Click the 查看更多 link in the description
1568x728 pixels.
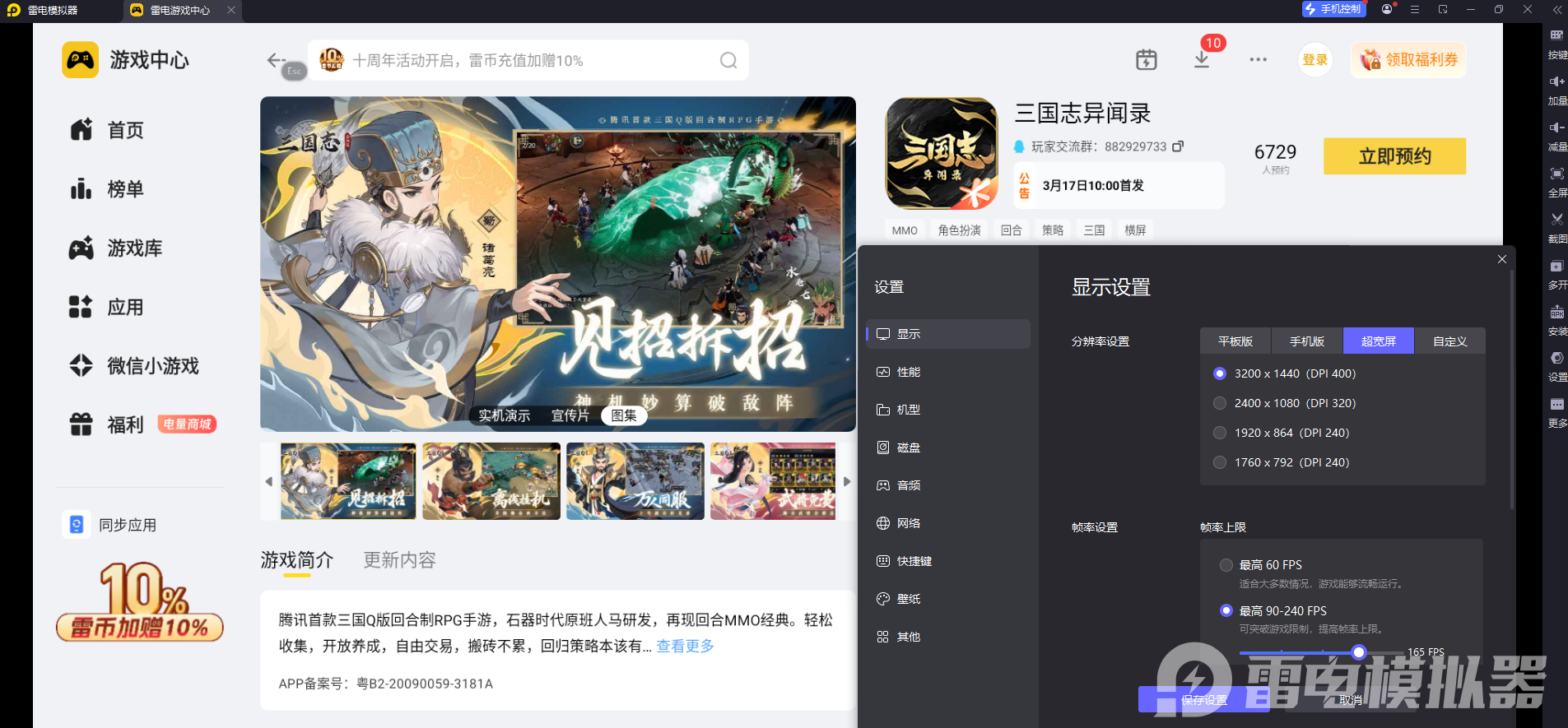pos(685,646)
